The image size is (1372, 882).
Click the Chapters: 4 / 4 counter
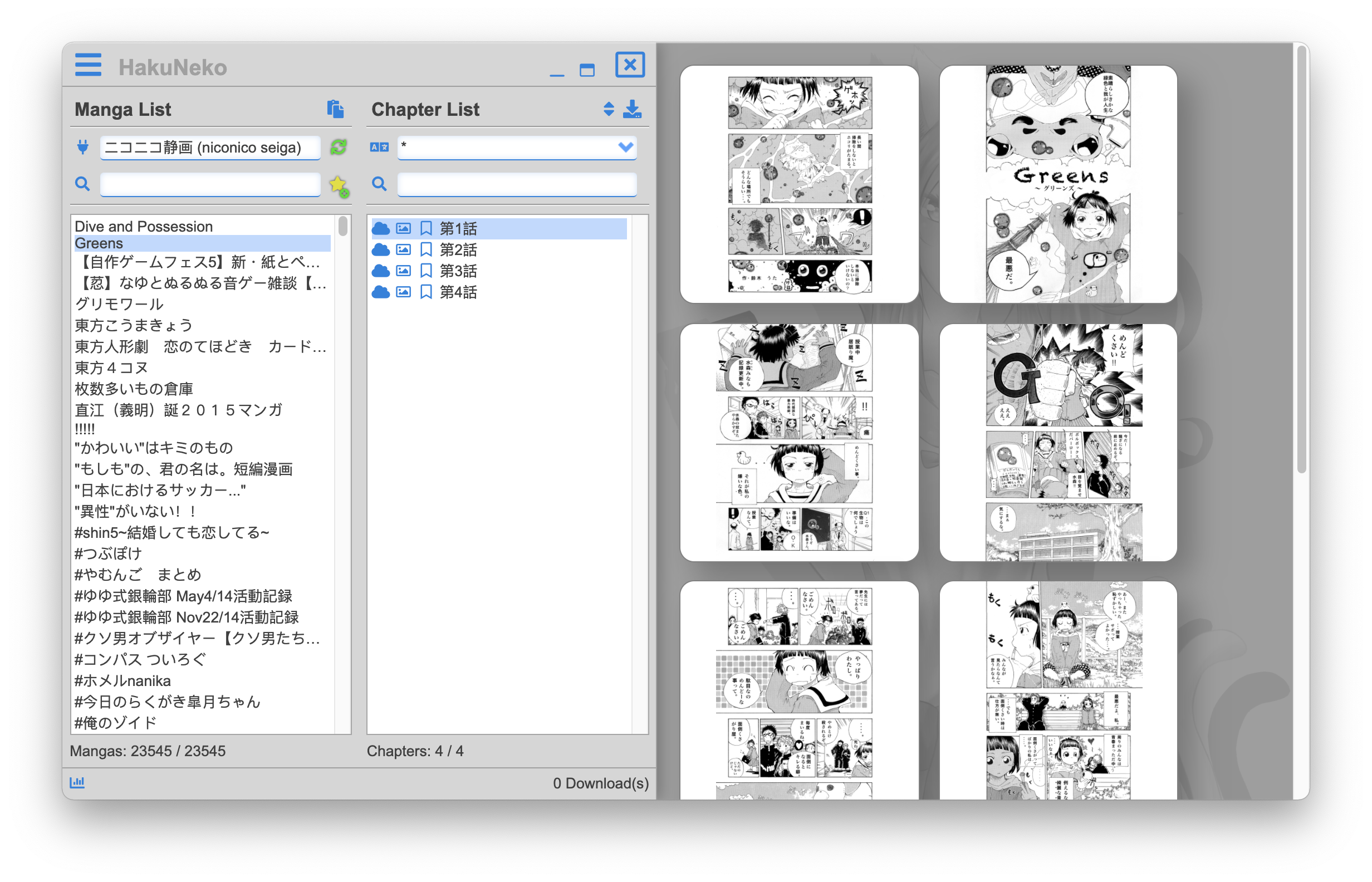416,751
